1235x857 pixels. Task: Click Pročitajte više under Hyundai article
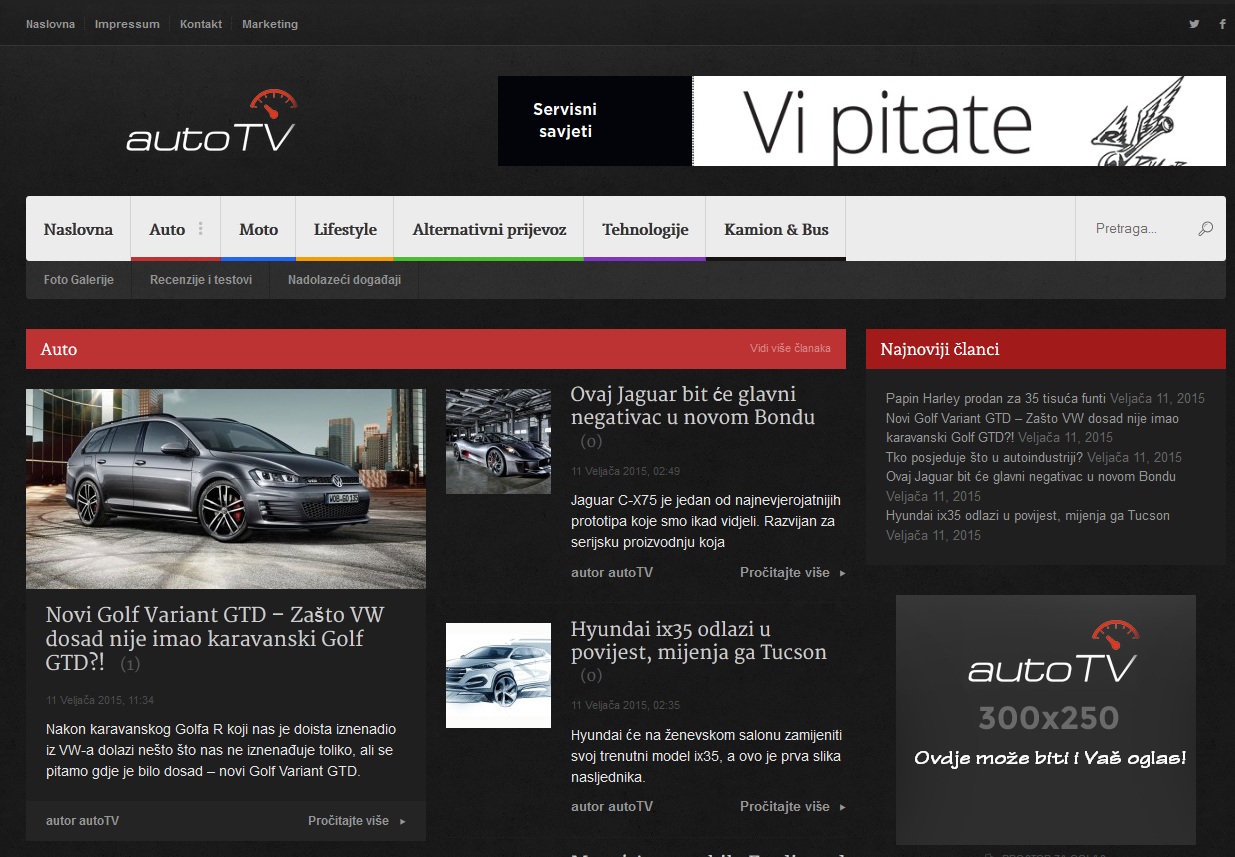click(x=785, y=807)
